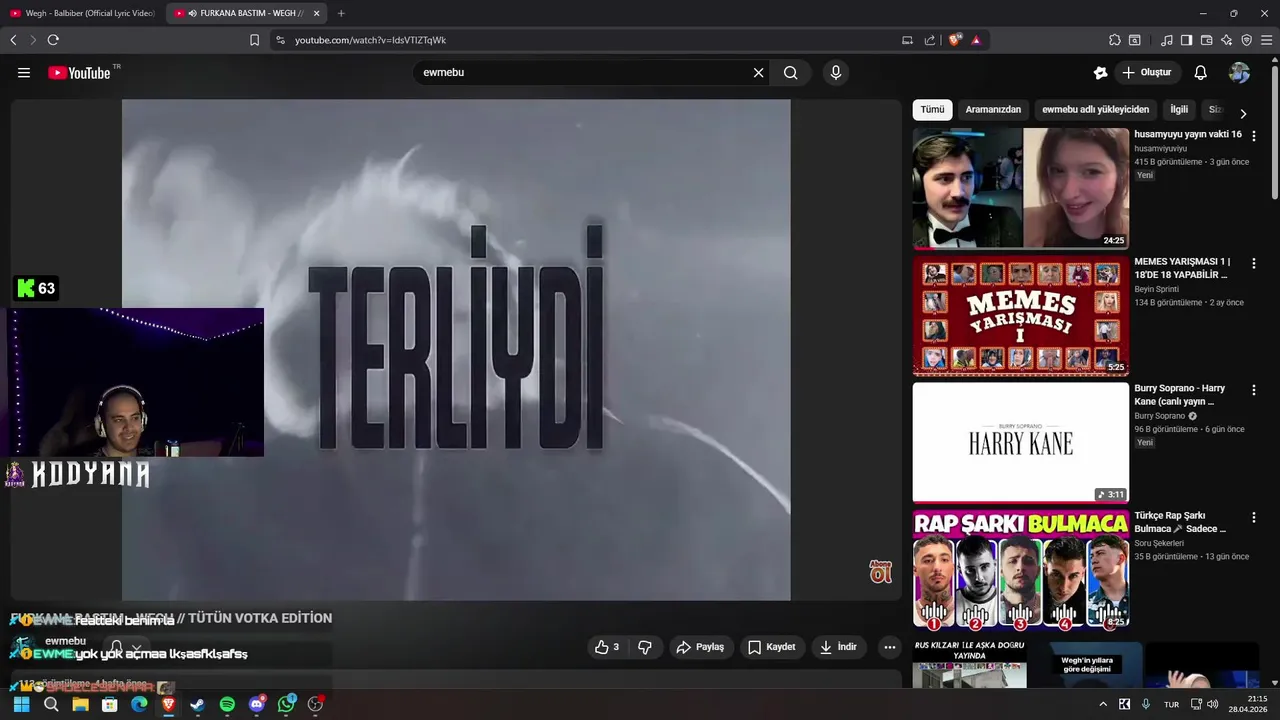
Task: Go forward with the browser arrow
Action: (x=33, y=40)
